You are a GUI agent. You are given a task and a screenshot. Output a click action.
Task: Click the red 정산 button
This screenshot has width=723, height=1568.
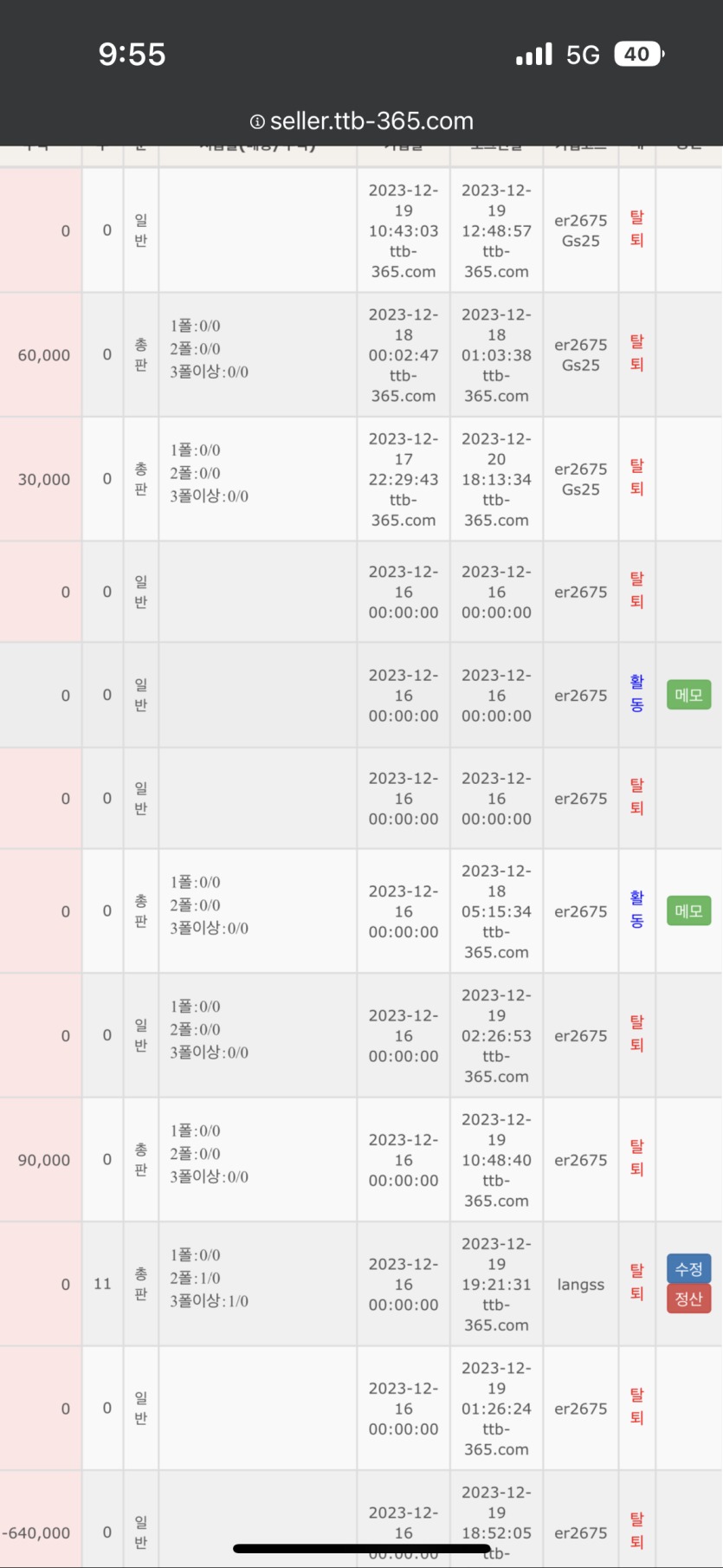pos(689,1299)
